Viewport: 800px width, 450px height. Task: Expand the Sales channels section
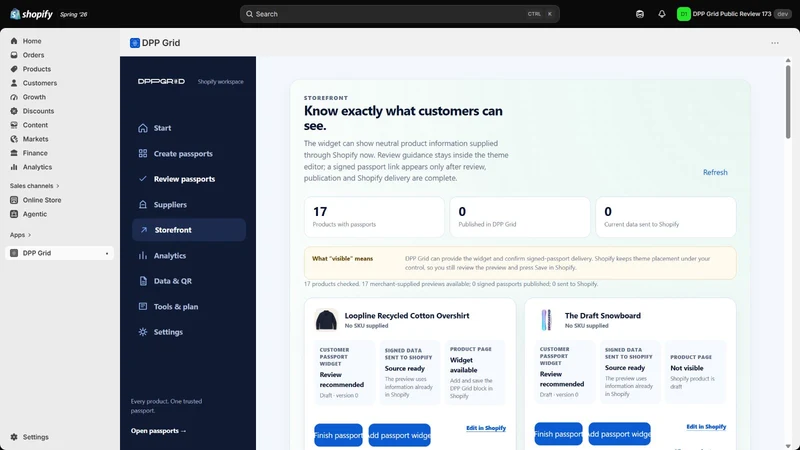(35, 186)
